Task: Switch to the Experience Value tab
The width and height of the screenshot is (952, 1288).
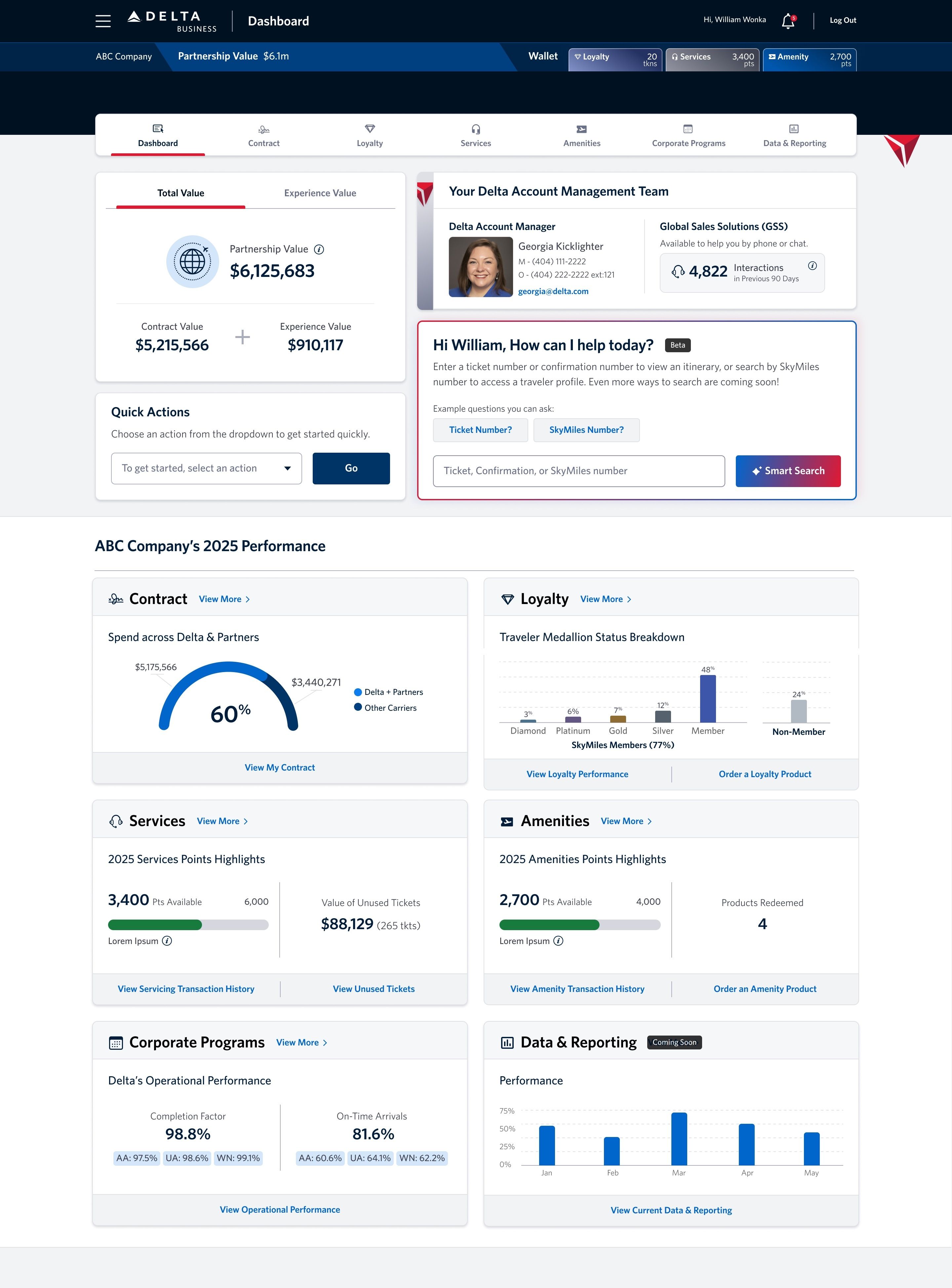Action: pyautogui.click(x=320, y=193)
